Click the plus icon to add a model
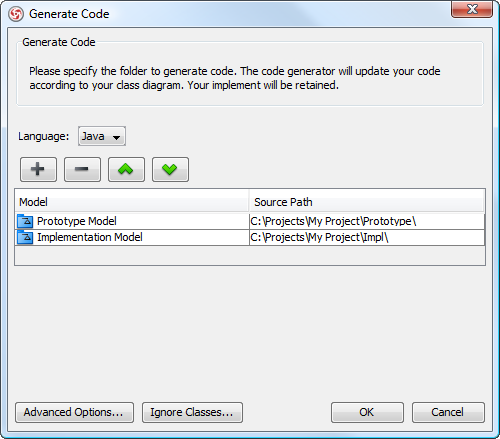Image resolution: width=500 pixels, height=439 pixels. tap(38, 169)
